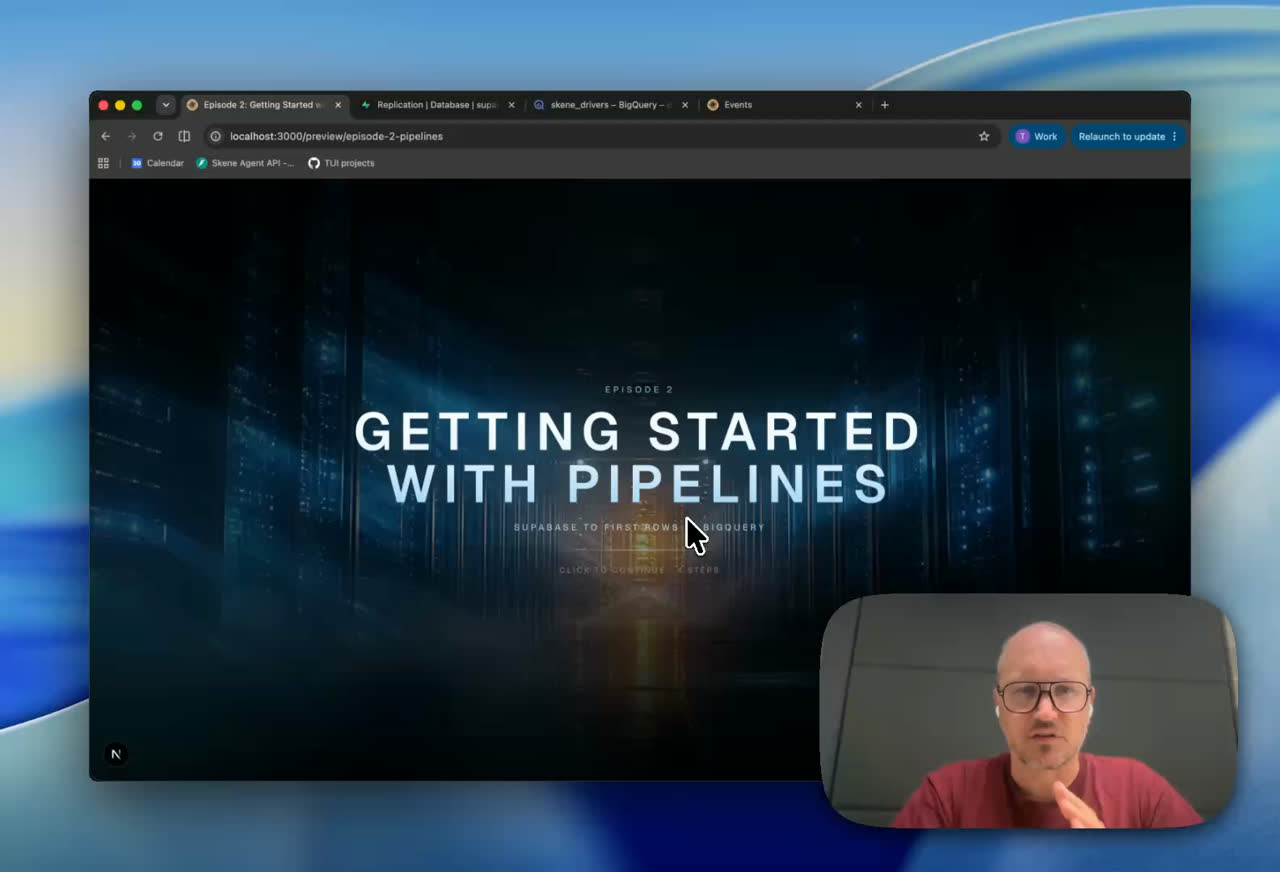Go forward to the next page
Image resolution: width=1280 pixels, height=872 pixels.
click(x=131, y=136)
